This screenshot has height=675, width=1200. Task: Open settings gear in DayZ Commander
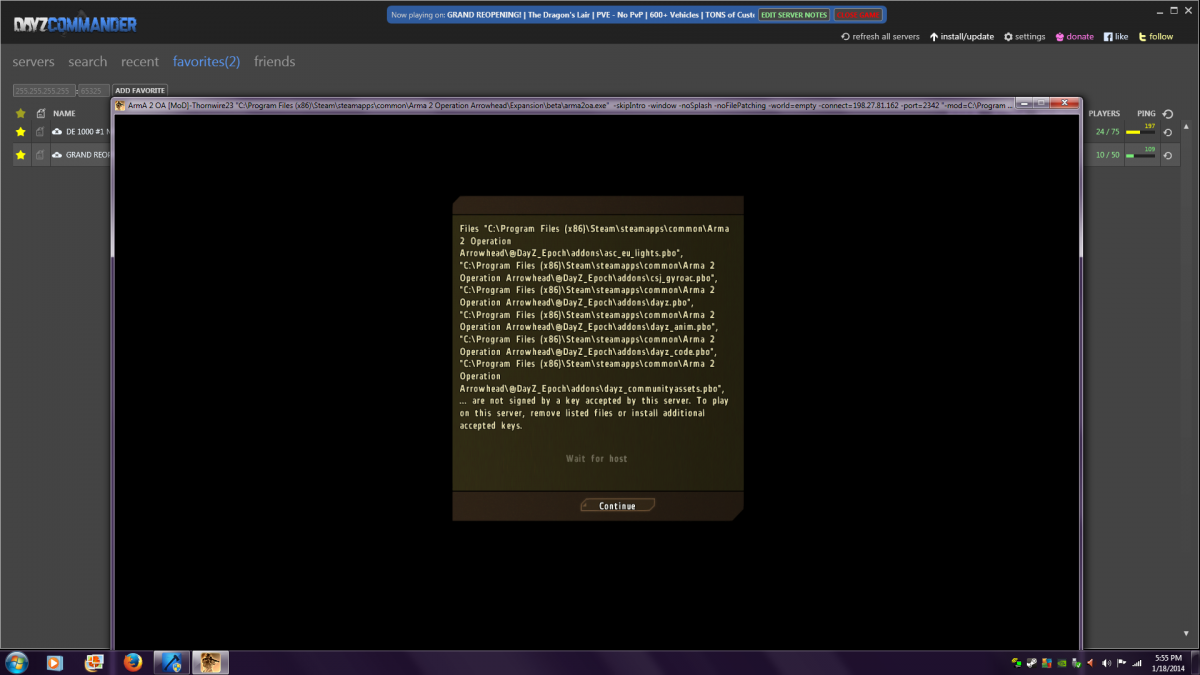coord(1008,37)
